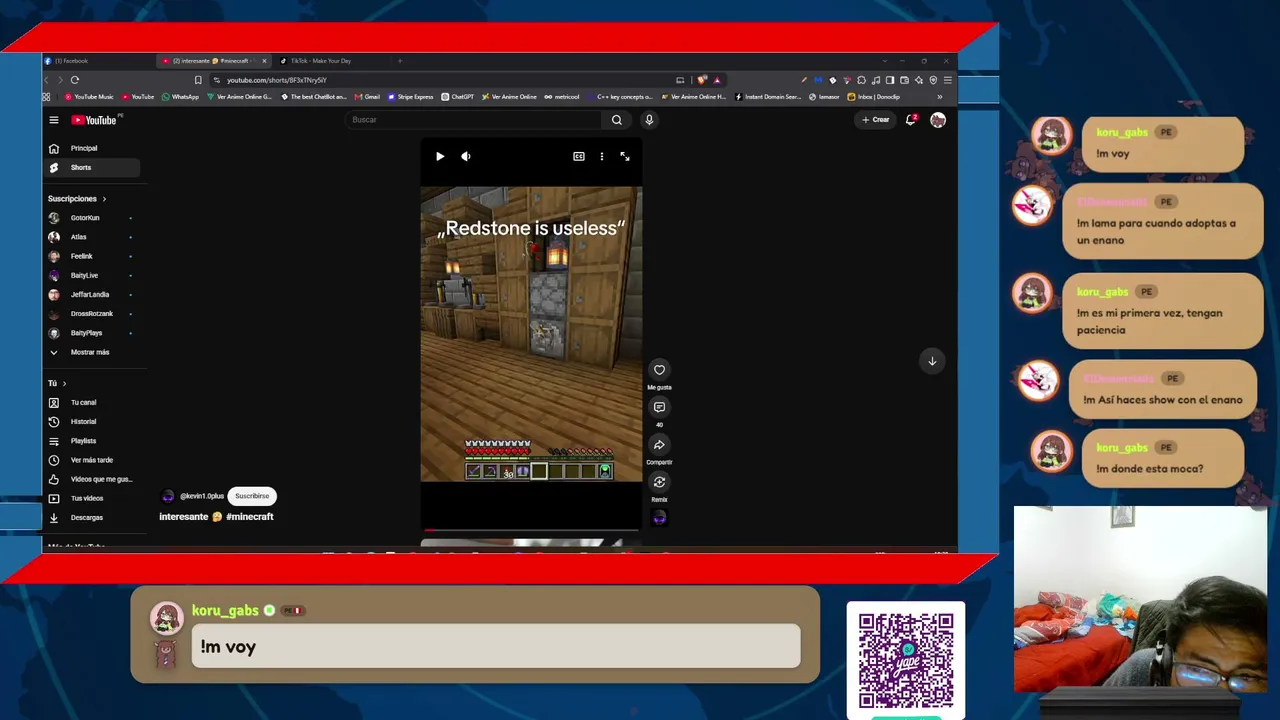The width and height of the screenshot is (1280, 720).
Task: Open YouTube notifications bell
Action: 911,120
